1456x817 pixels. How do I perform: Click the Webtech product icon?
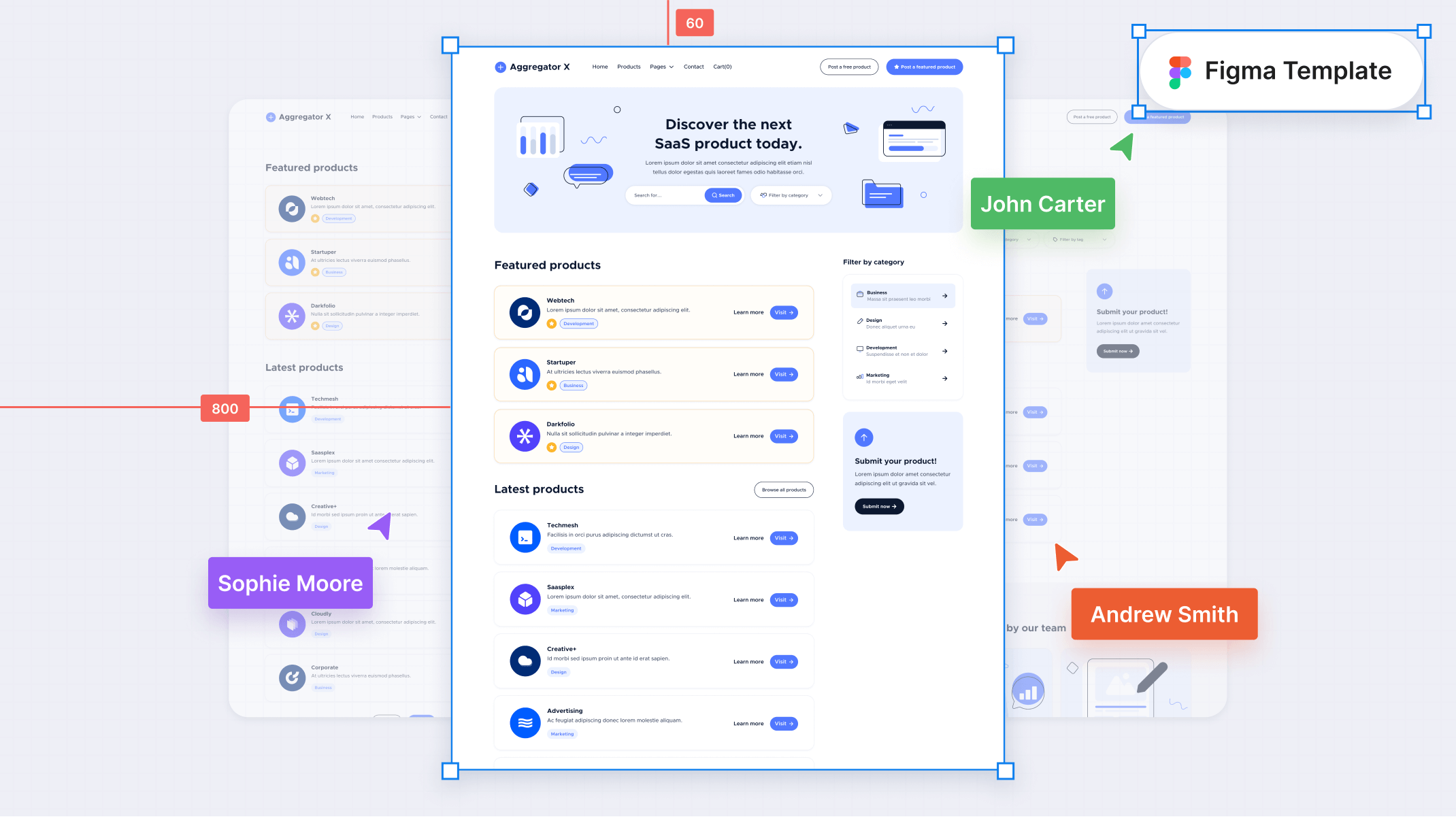[x=524, y=312]
